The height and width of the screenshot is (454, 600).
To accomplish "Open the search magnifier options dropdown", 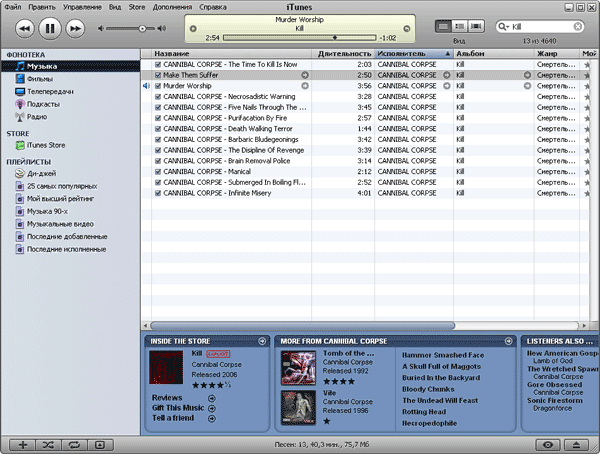I will click(x=503, y=26).
